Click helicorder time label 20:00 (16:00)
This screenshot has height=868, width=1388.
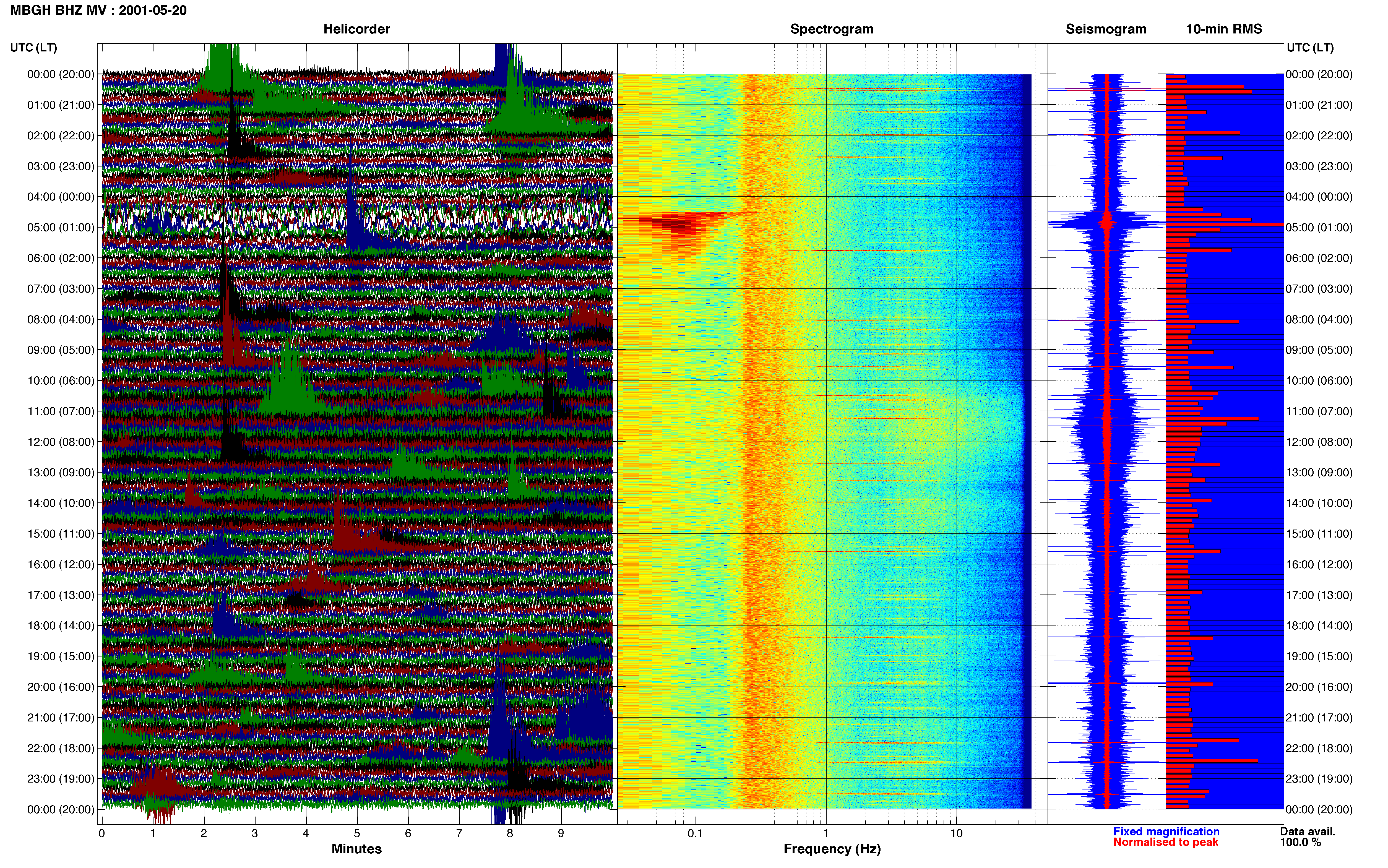pos(61,687)
